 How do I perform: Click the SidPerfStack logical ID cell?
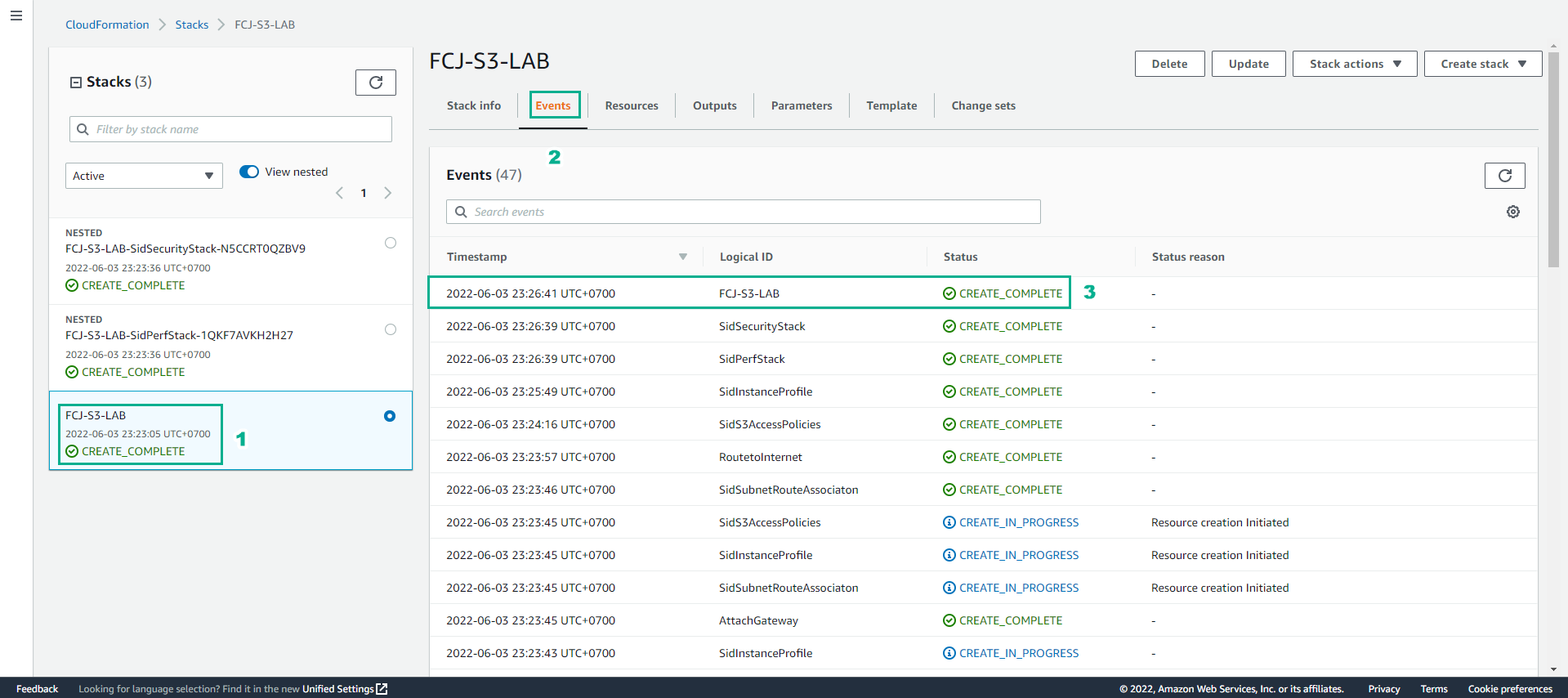click(752, 359)
